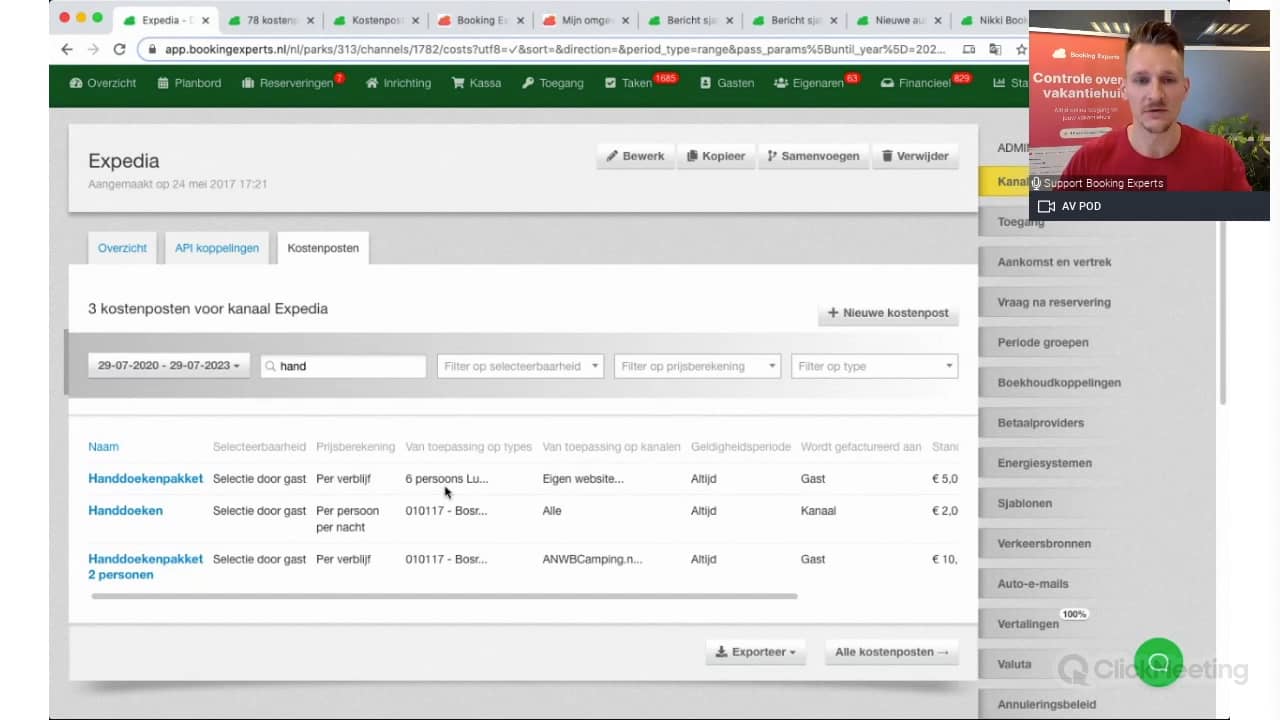Viewport: 1280px width, 720px height.
Task: Open Aankomst en vertrek in sidebar
Action: [x=1054, y=262]
